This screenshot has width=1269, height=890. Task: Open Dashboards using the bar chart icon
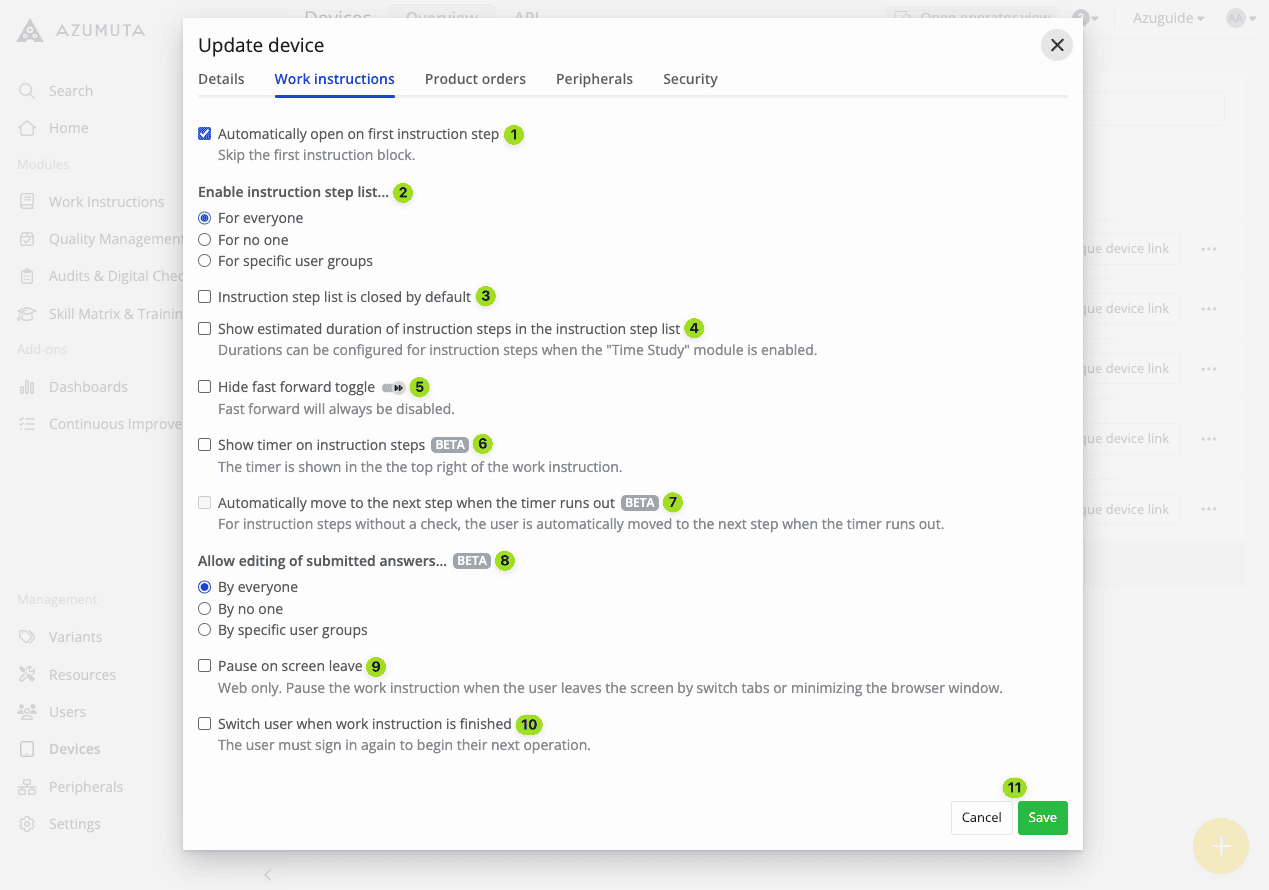(27, 387)
